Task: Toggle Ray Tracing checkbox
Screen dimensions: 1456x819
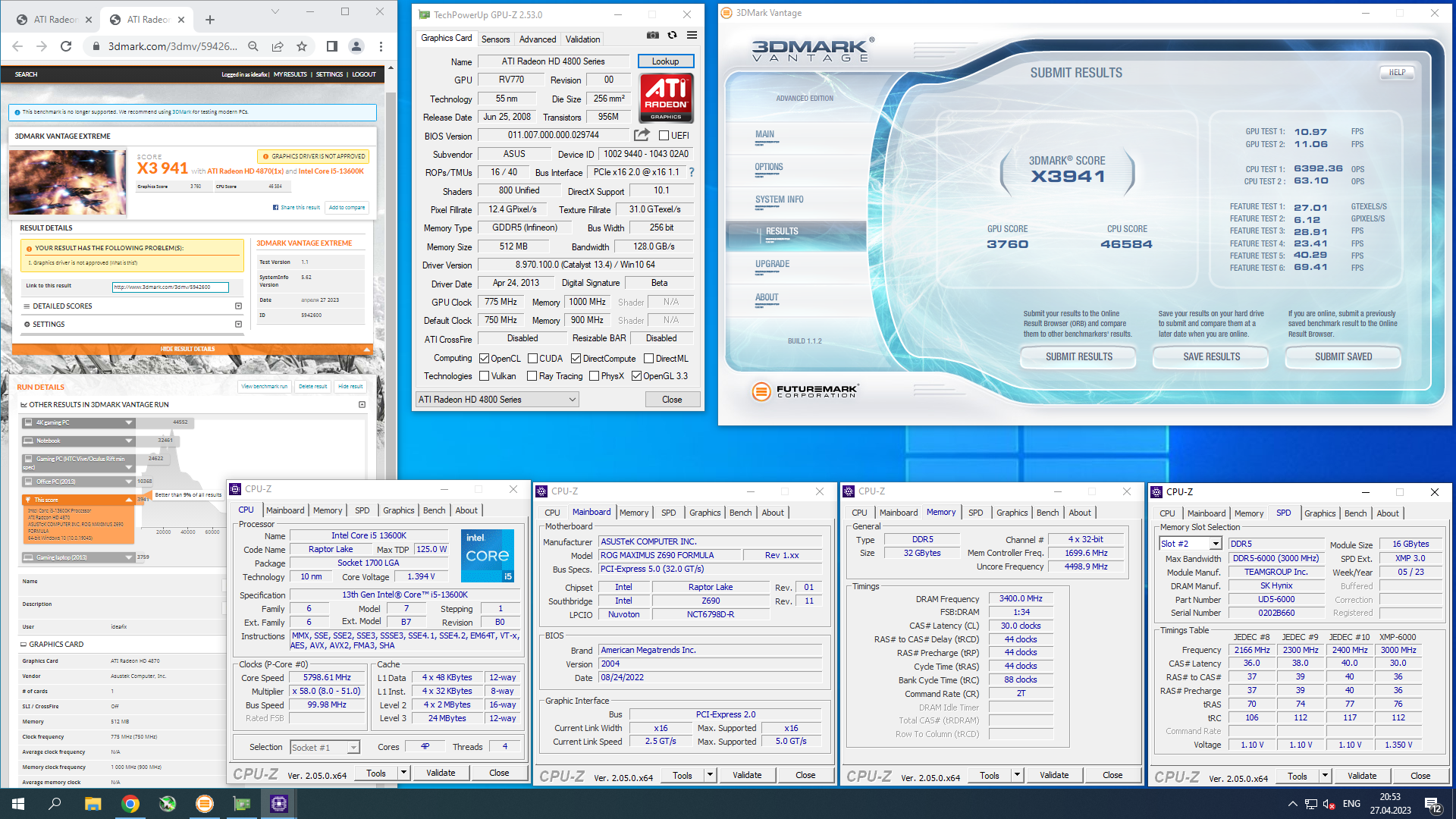Action: tap(532, 376)
